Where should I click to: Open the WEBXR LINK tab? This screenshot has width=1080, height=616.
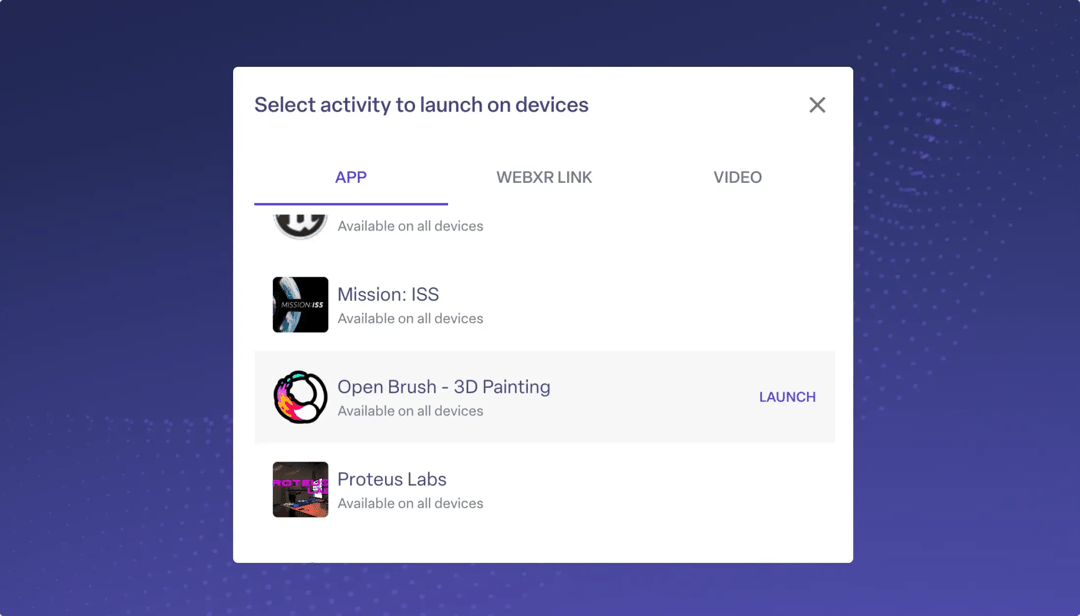point(544,177)
